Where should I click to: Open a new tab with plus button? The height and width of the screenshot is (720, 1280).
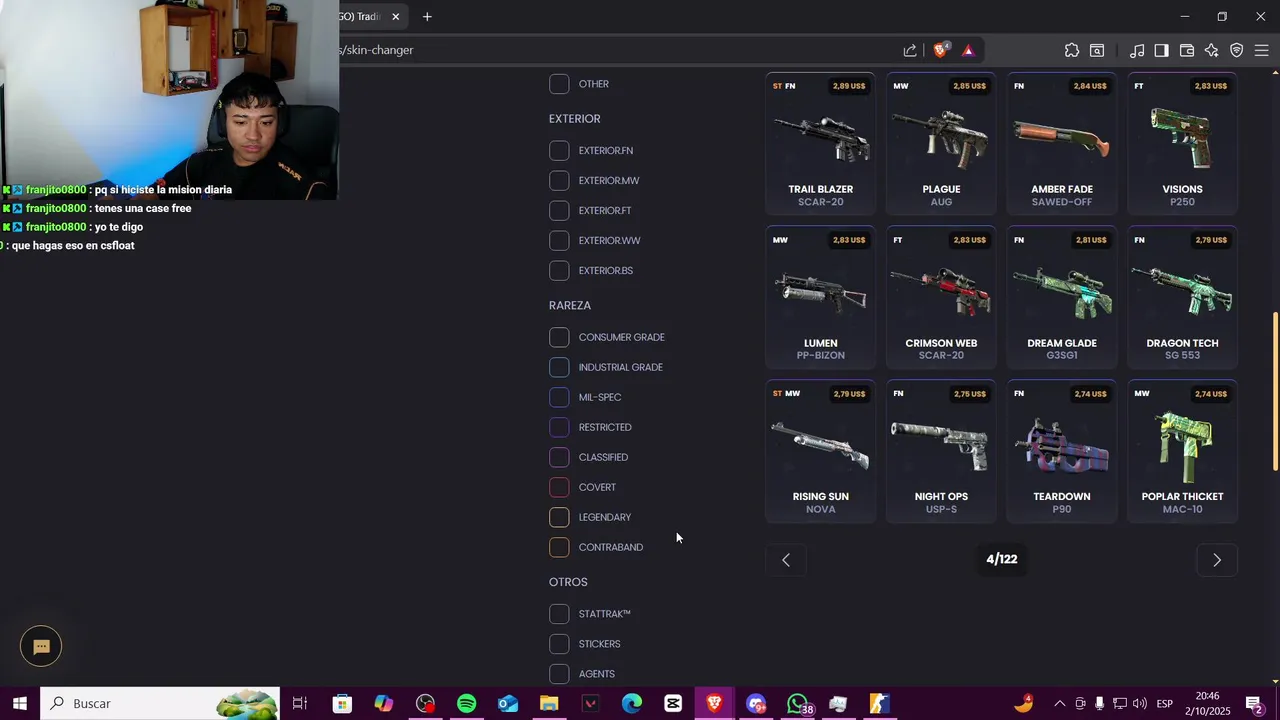[427, 16]
